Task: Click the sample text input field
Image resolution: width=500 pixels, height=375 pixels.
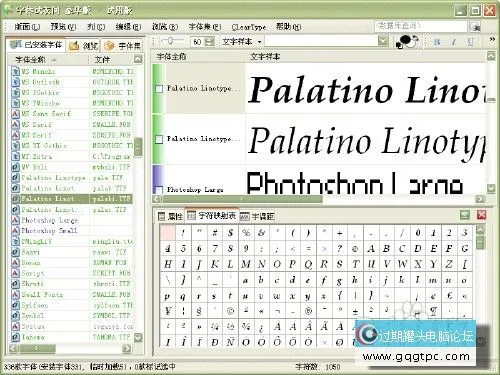Action: (x=322, y=41)
